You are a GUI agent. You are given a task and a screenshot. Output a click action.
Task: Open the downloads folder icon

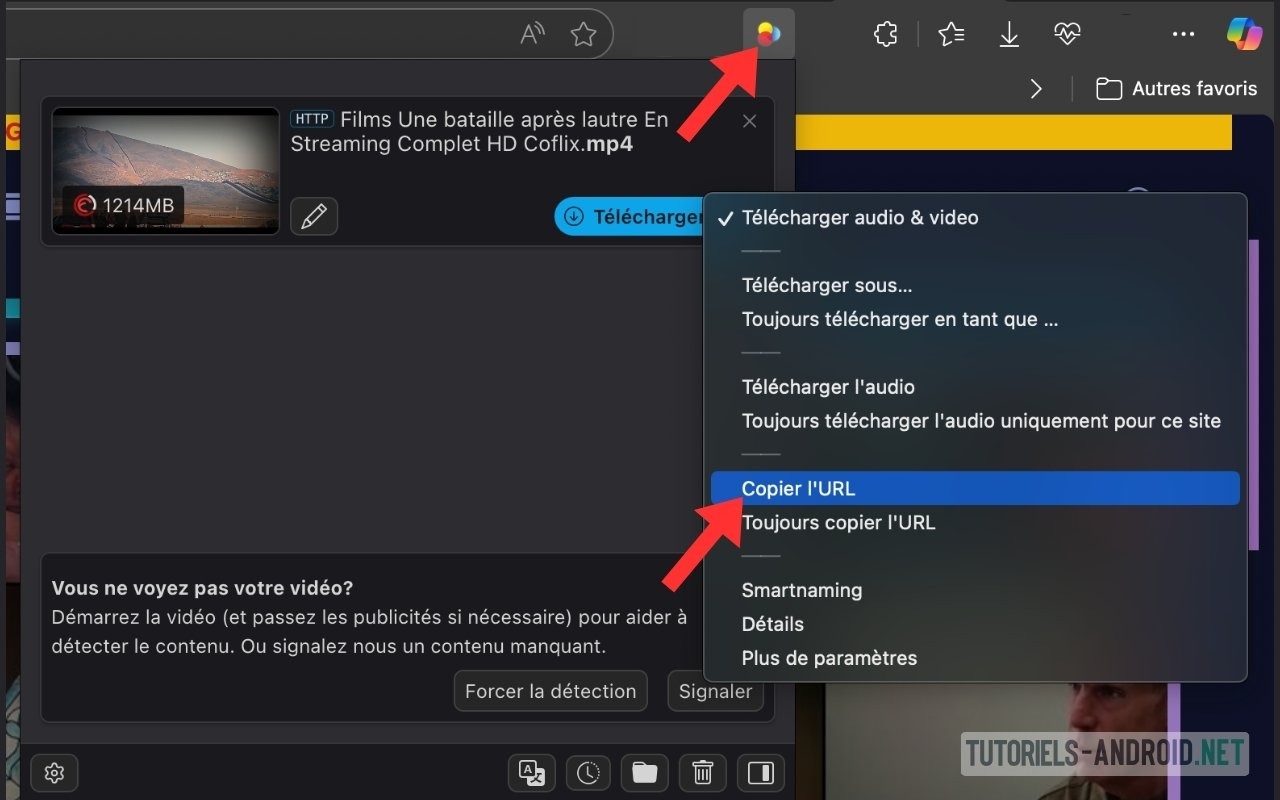coord(645,773)
